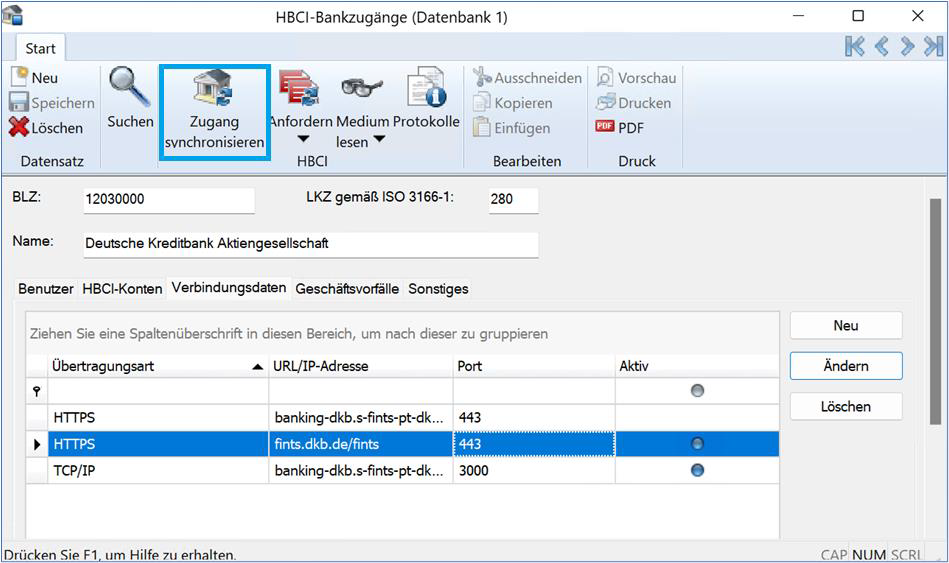Click the vertical scrollbar thumb
The image size is (949, 563).
point(935,312)
